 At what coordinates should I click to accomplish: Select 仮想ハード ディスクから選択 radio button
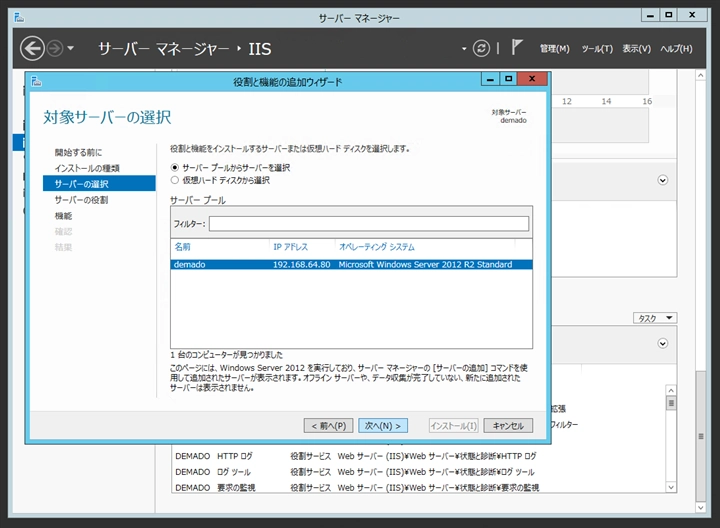pyautogui.click(x=174, y=180)
